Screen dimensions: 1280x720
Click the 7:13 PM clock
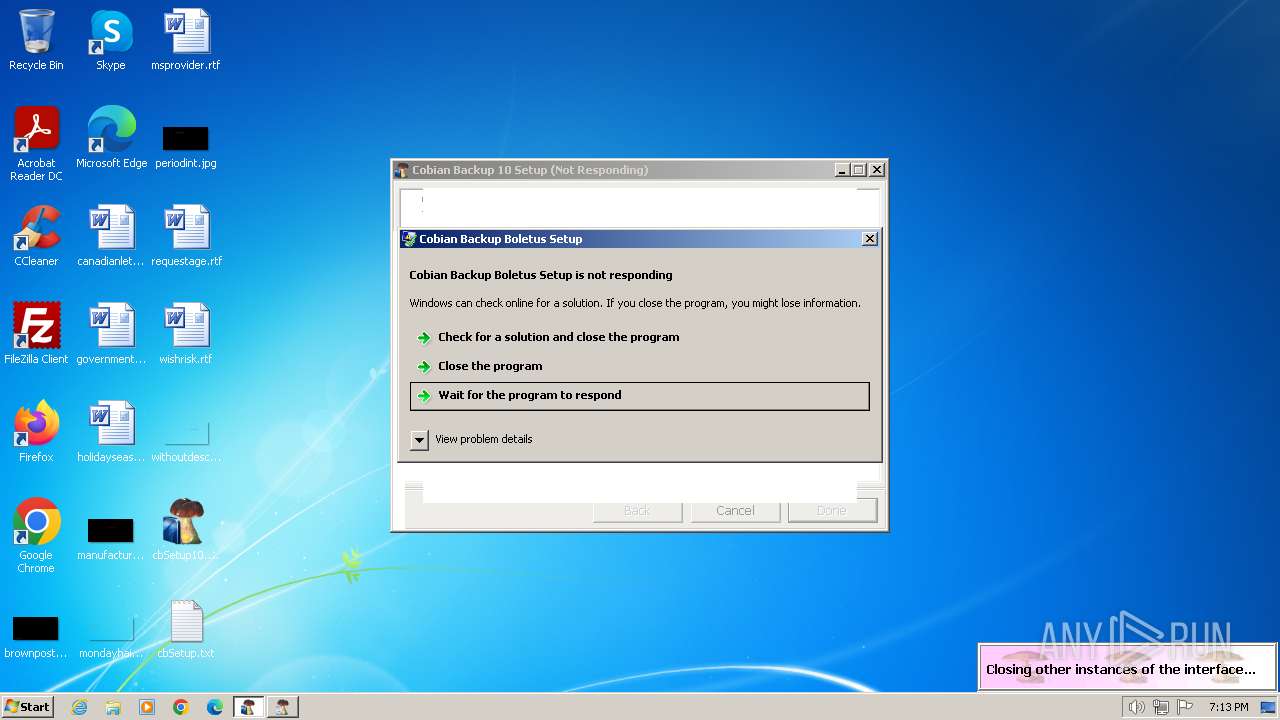click(x=1228, y=707)
